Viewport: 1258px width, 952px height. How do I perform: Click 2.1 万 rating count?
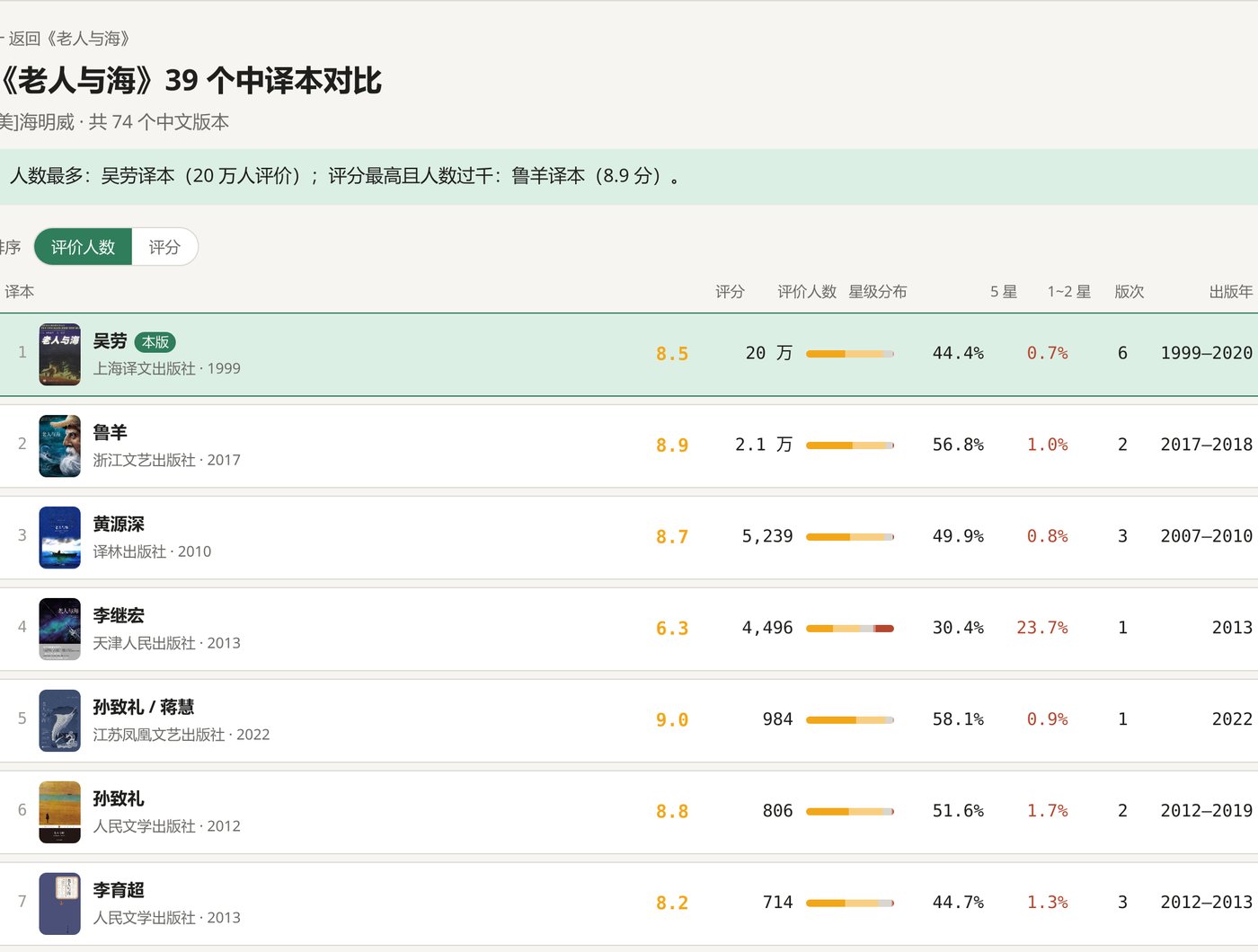(x=764, y=445)
